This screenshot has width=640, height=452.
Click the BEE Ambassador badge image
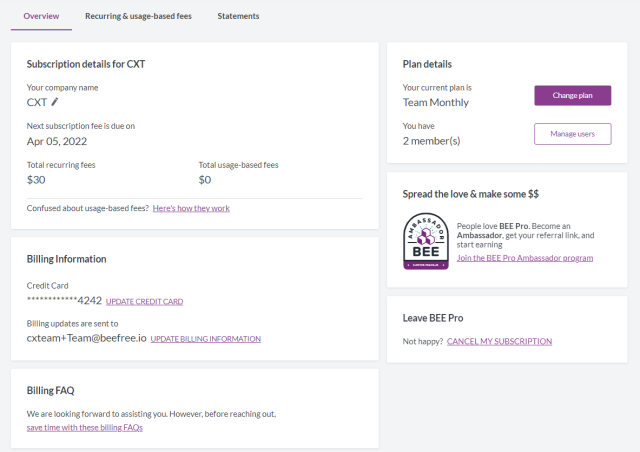click(x=426, y=241)
